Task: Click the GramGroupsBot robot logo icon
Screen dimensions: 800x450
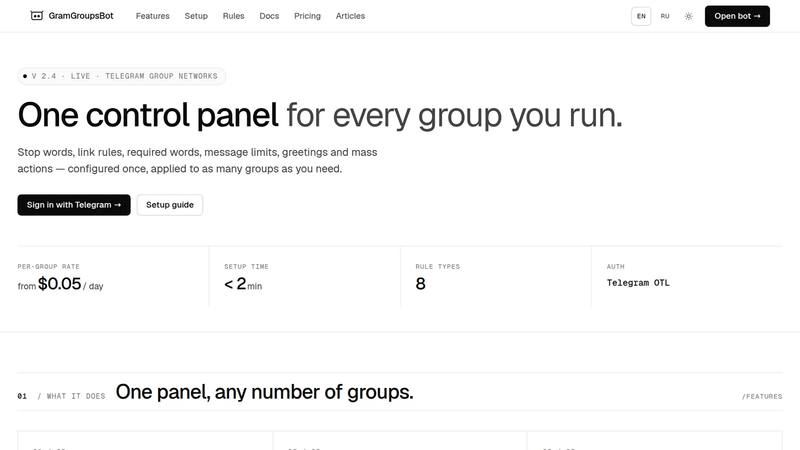Action: (x=37, y=16)
